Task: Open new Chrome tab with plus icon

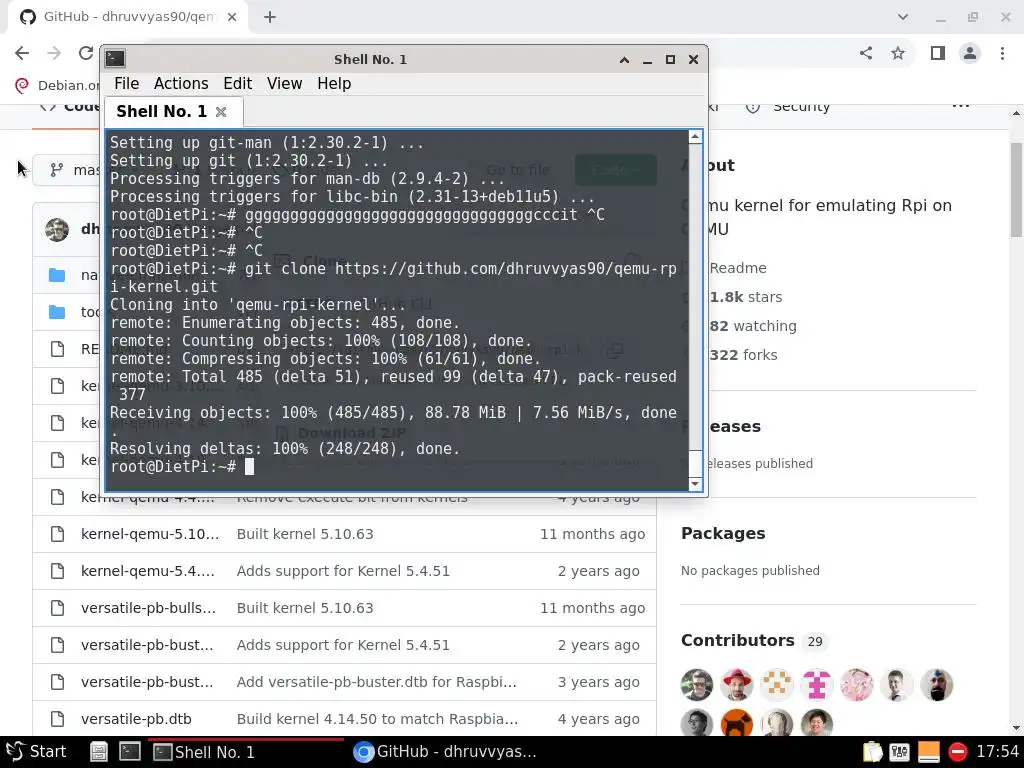Action: click(270, 17)
